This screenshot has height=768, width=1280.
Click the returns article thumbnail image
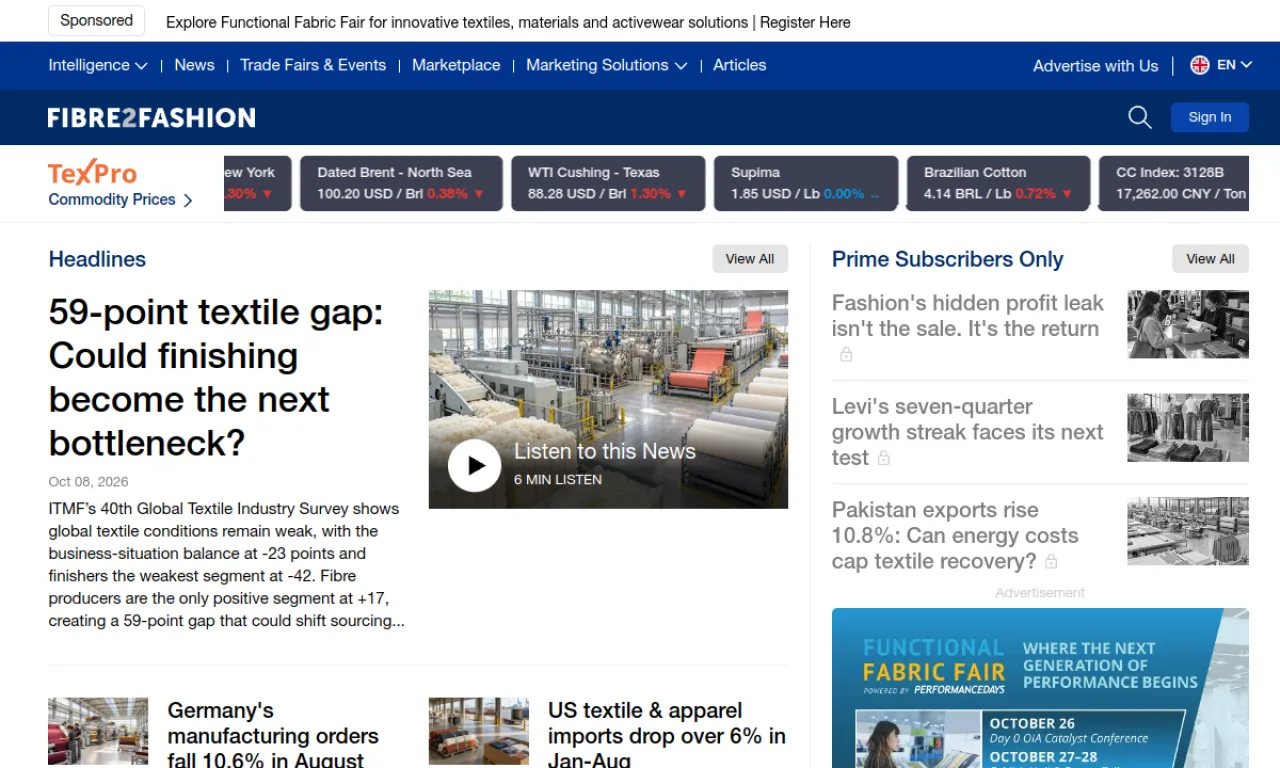(1188, 324)
